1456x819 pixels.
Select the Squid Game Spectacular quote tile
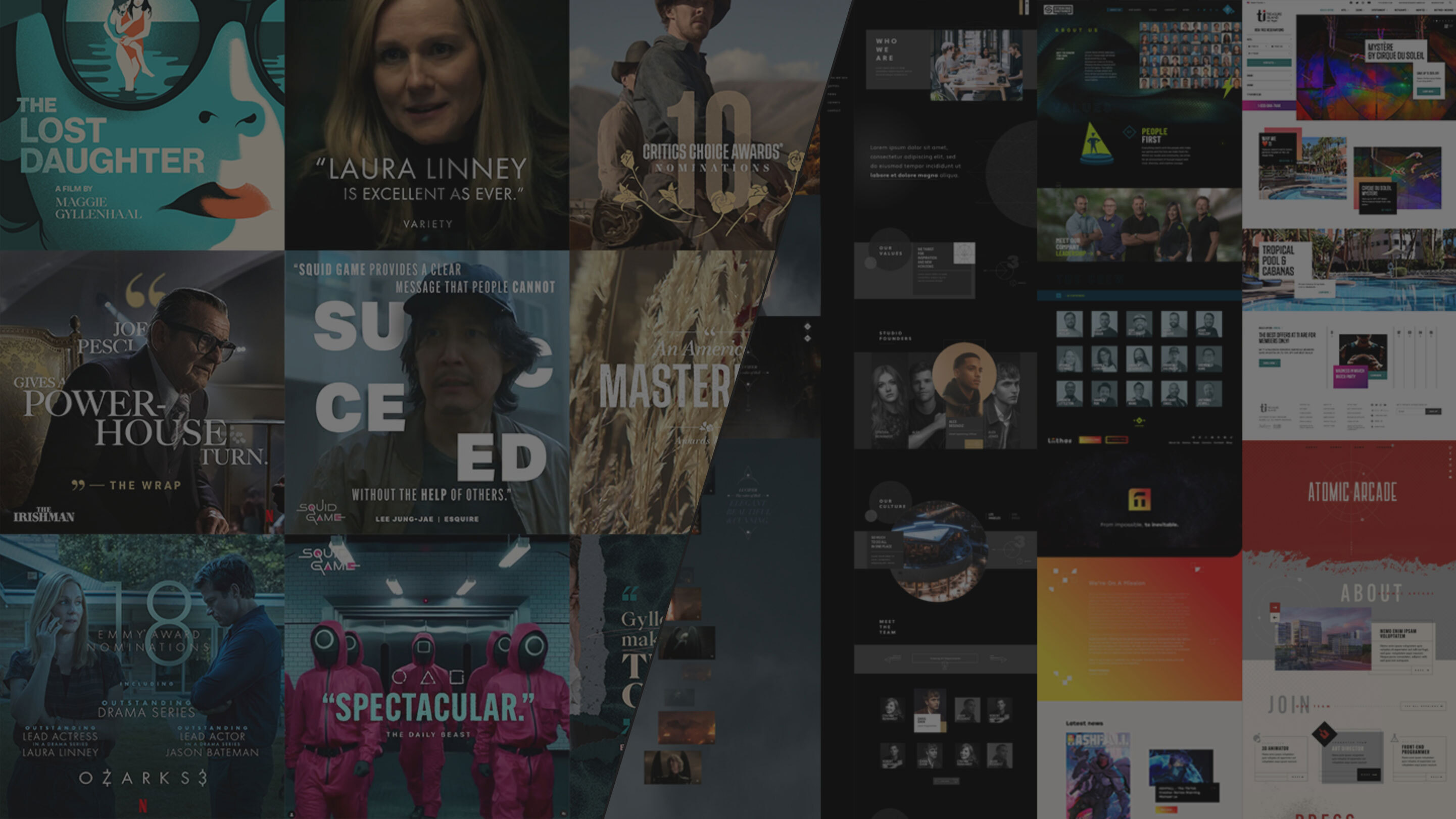[427, 677]
